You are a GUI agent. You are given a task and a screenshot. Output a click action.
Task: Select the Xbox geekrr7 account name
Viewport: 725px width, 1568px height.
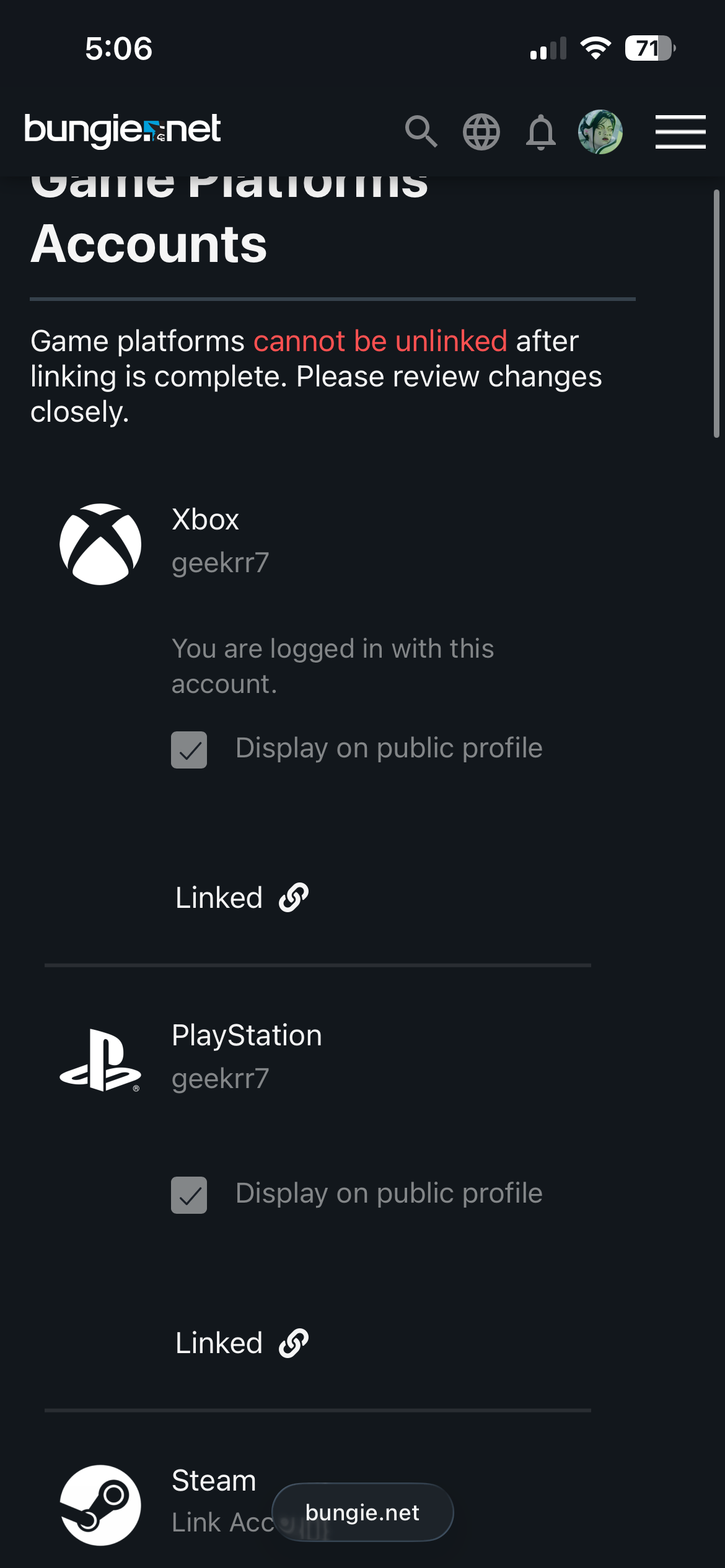click(x=221, y=563)
